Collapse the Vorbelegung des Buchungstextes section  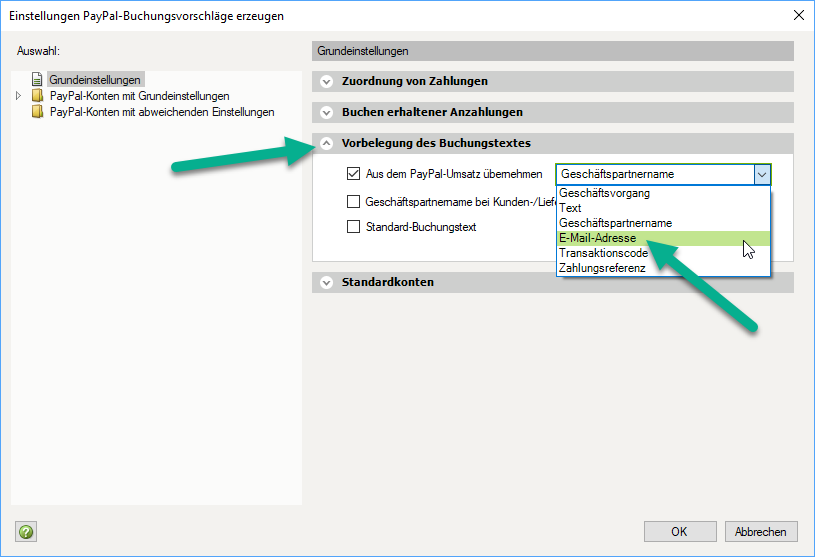tap(326, 143)
